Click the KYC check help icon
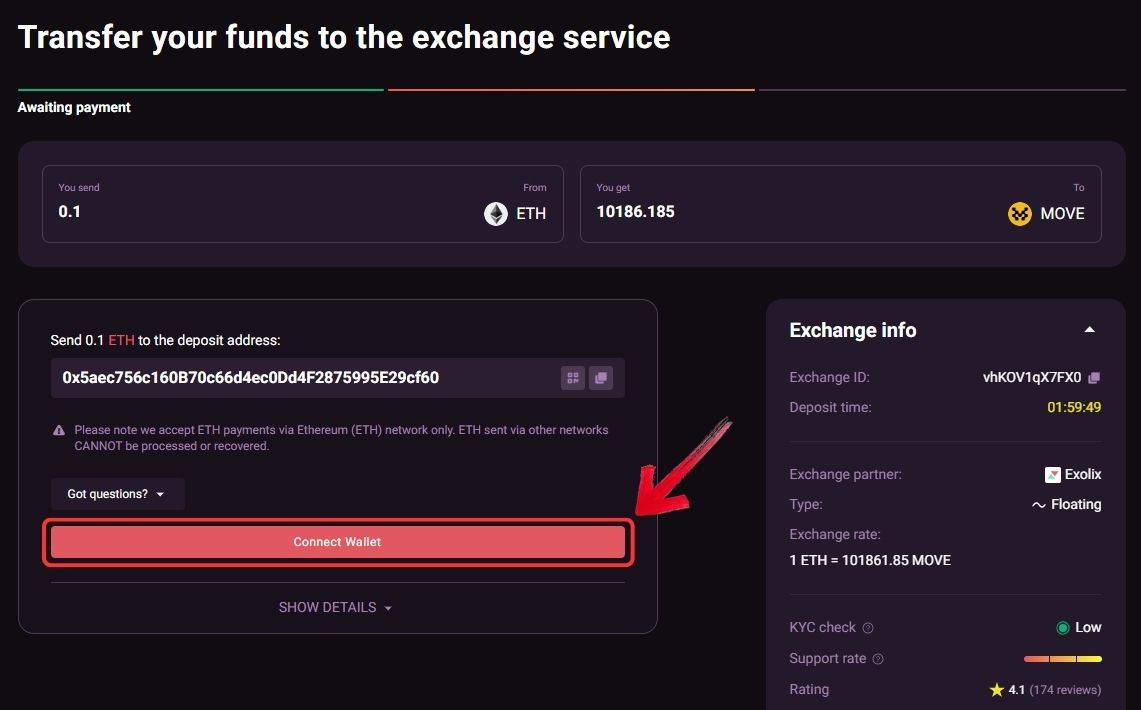 [868, 628]
